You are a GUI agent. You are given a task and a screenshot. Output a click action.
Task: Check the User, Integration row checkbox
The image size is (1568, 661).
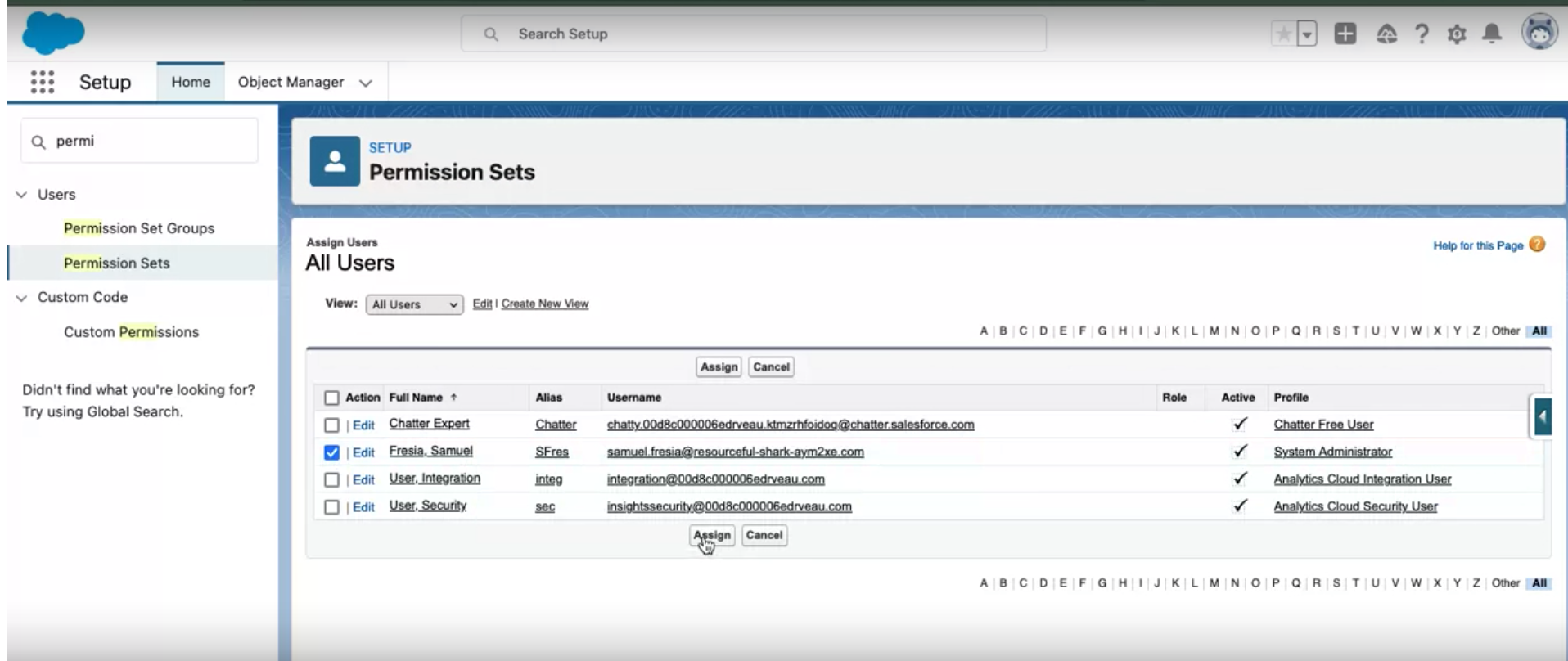(x=331, y=480)
